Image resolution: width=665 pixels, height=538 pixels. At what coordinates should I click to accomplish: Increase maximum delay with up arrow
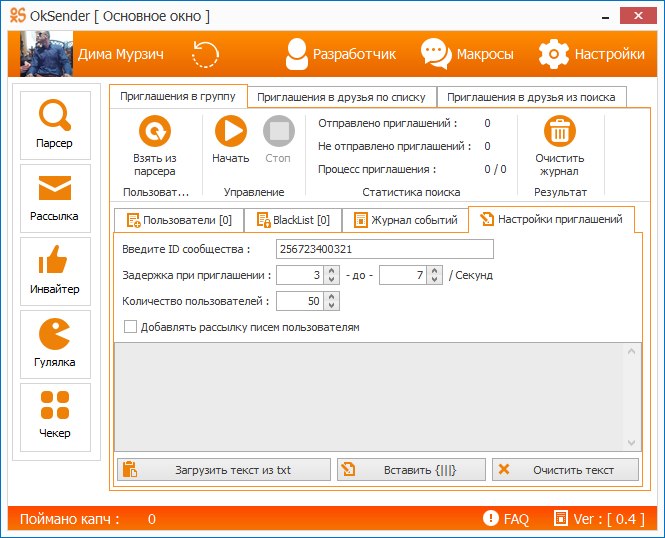click(x=434, y=270)
